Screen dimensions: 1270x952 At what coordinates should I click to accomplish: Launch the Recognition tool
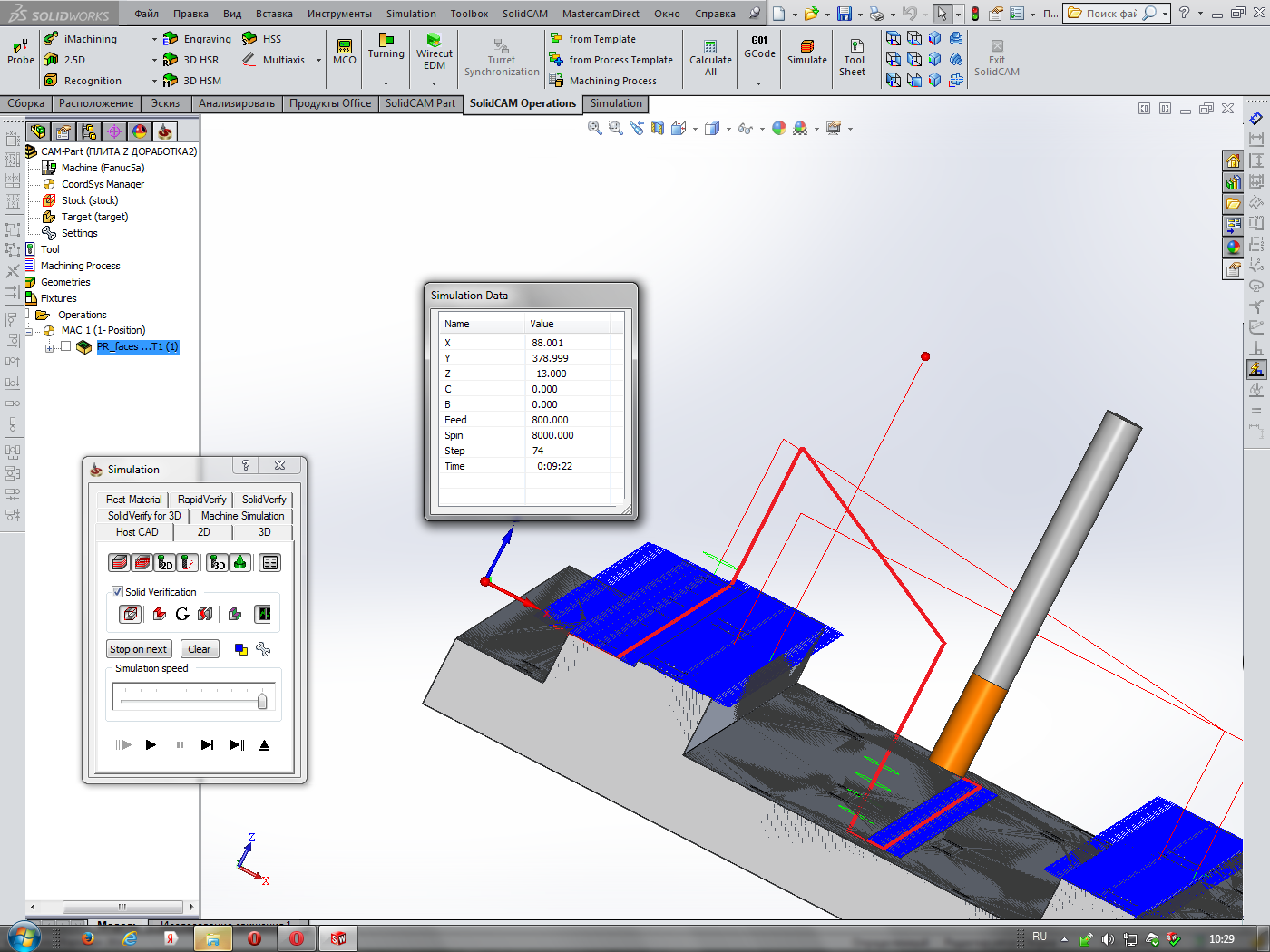click(83, 81)
